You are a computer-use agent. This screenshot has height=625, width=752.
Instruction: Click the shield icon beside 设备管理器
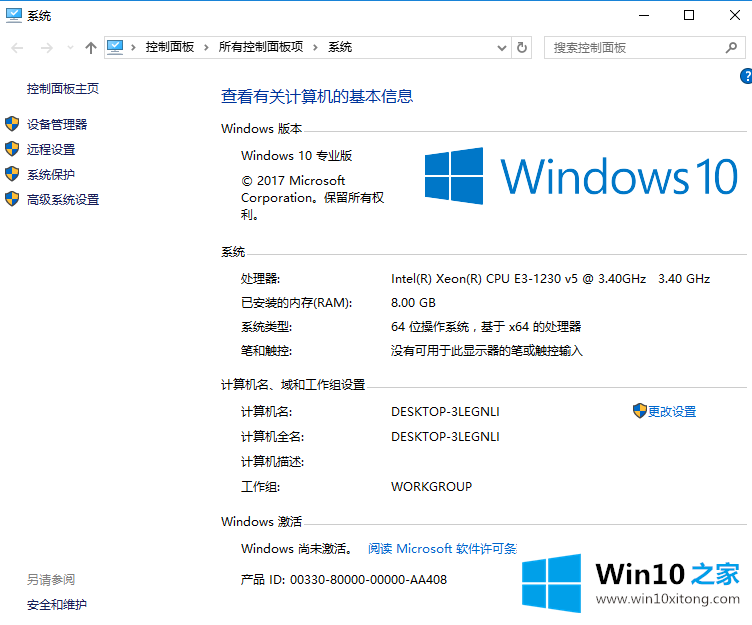click(12, 124)
